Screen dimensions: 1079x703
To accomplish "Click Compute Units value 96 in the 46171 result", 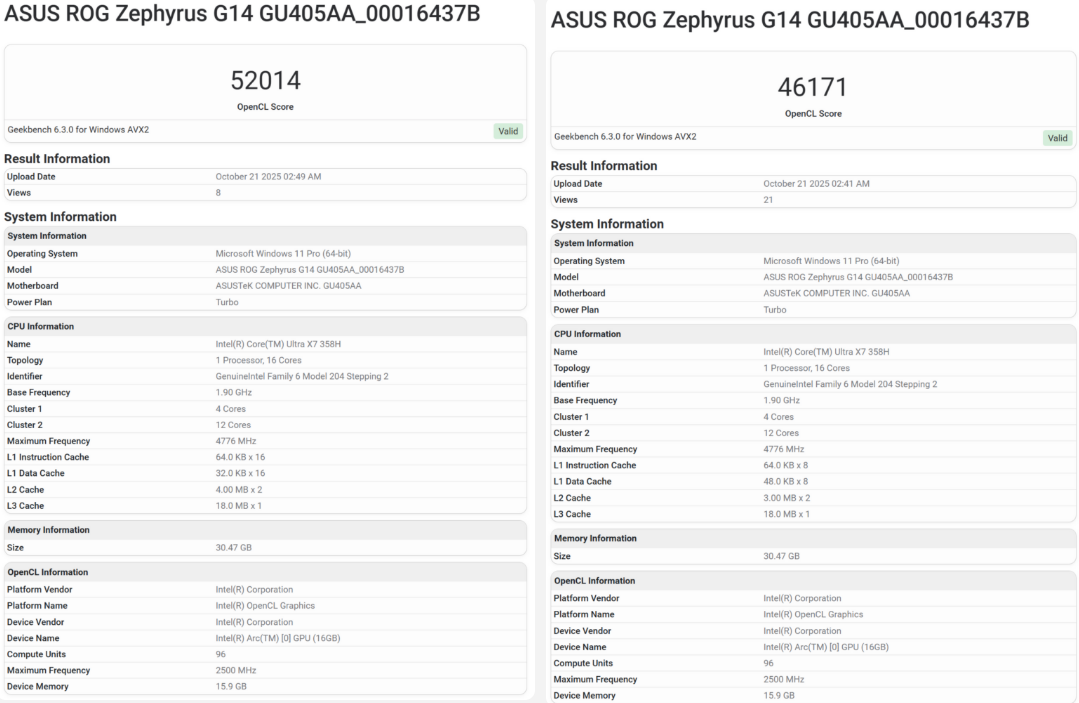I will click(x=768, y=664).
